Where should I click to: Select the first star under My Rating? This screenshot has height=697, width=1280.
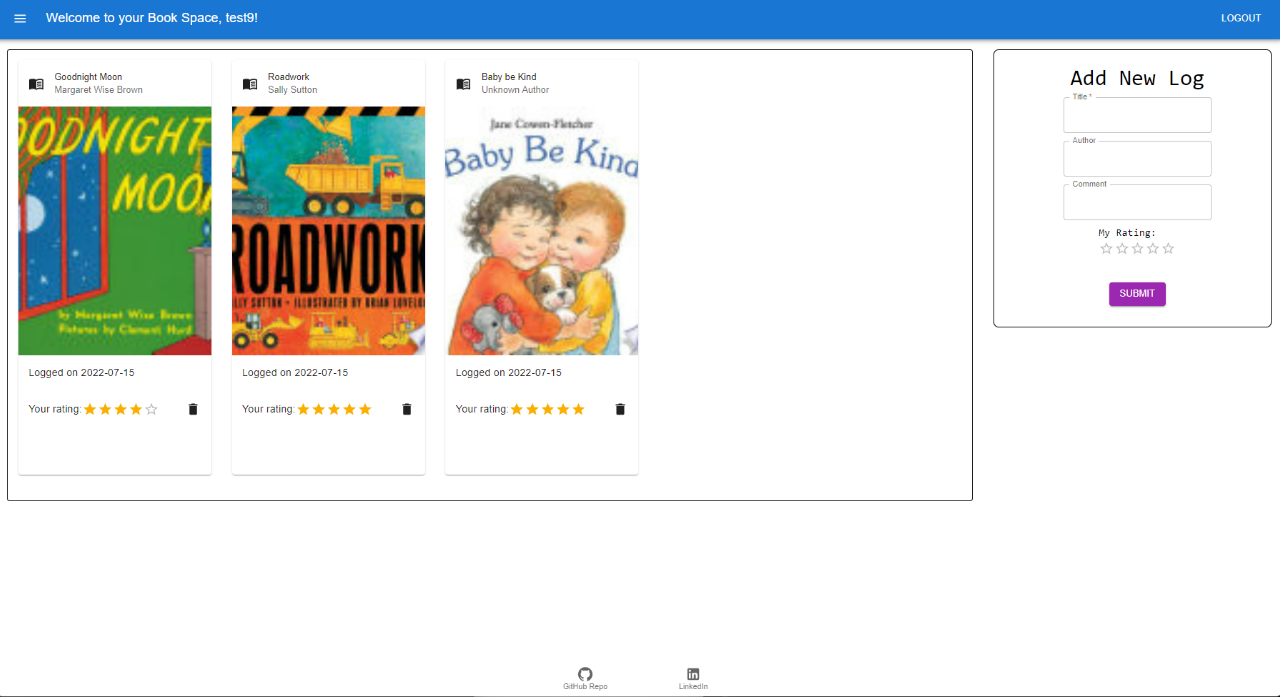1106,248
